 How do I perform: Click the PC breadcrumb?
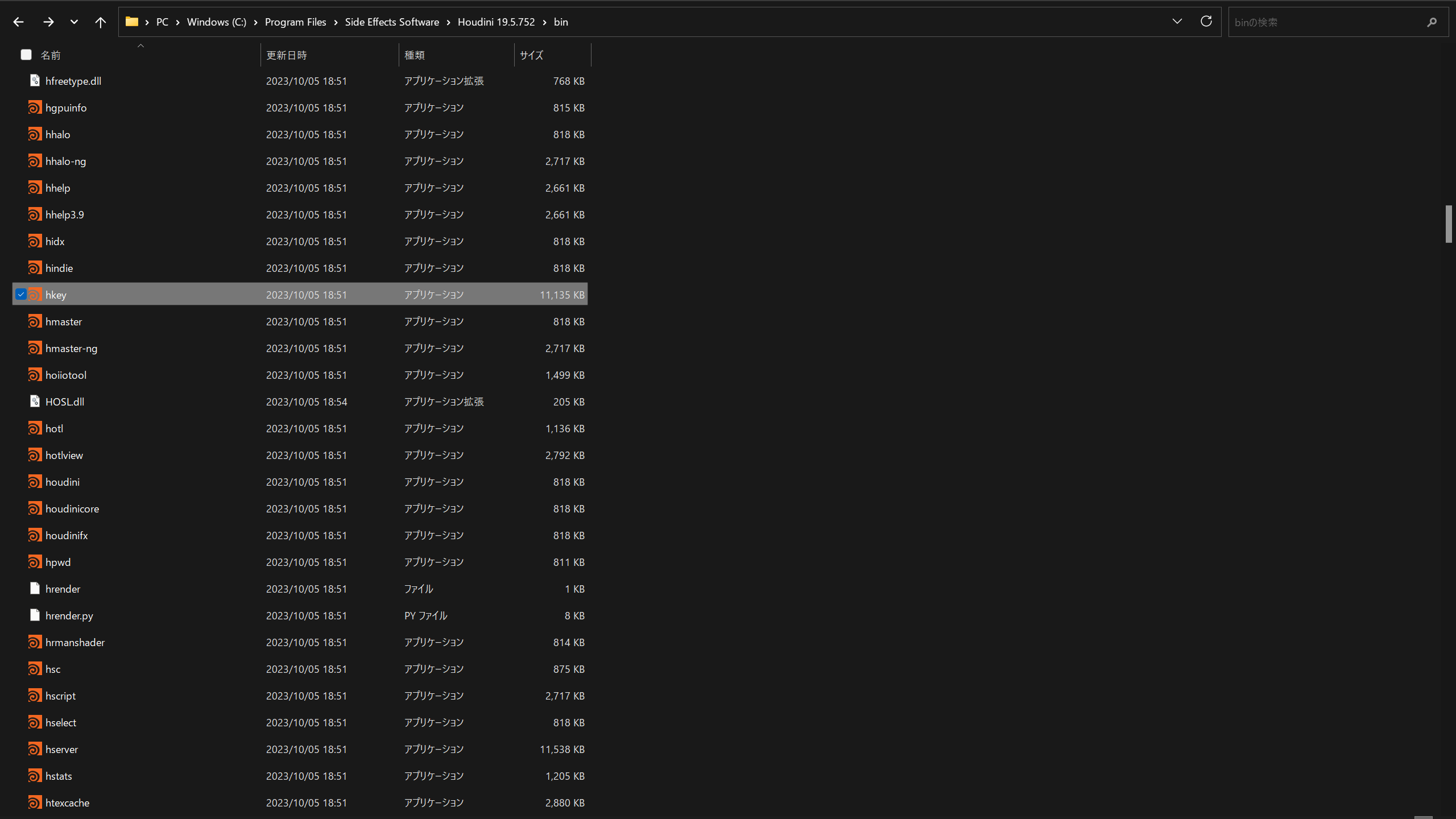(162, 22)
